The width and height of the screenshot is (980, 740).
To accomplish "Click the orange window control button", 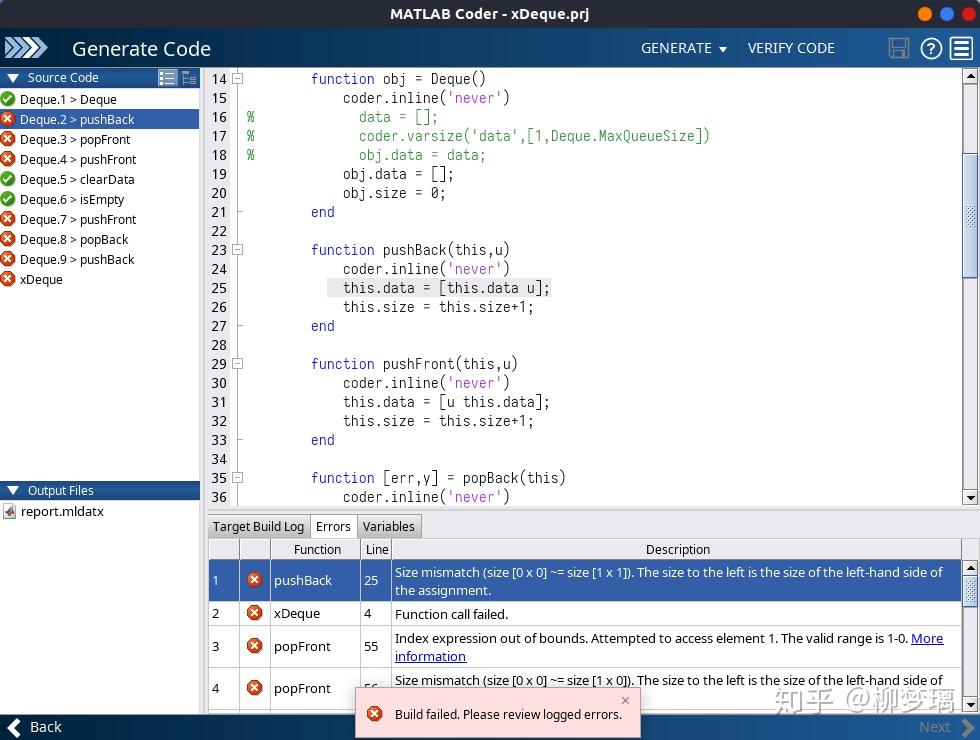I will click(x=924, y=13).
